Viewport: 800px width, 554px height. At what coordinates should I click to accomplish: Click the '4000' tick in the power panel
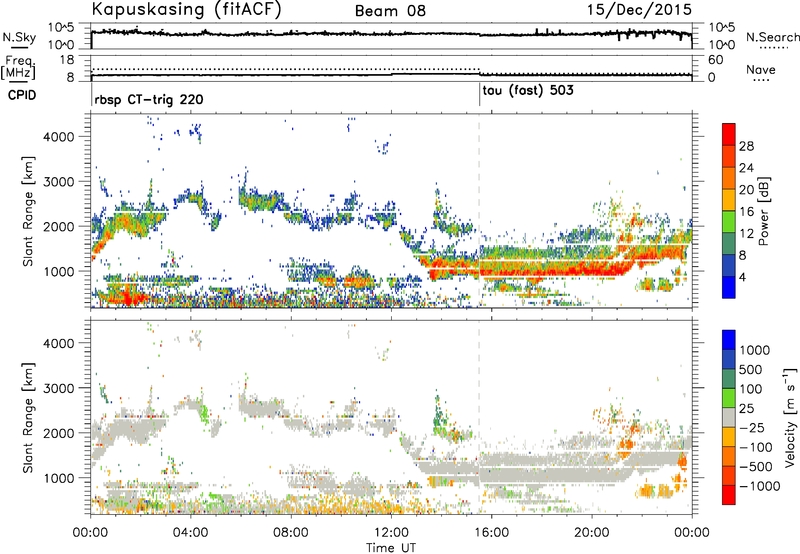[58, 137]
